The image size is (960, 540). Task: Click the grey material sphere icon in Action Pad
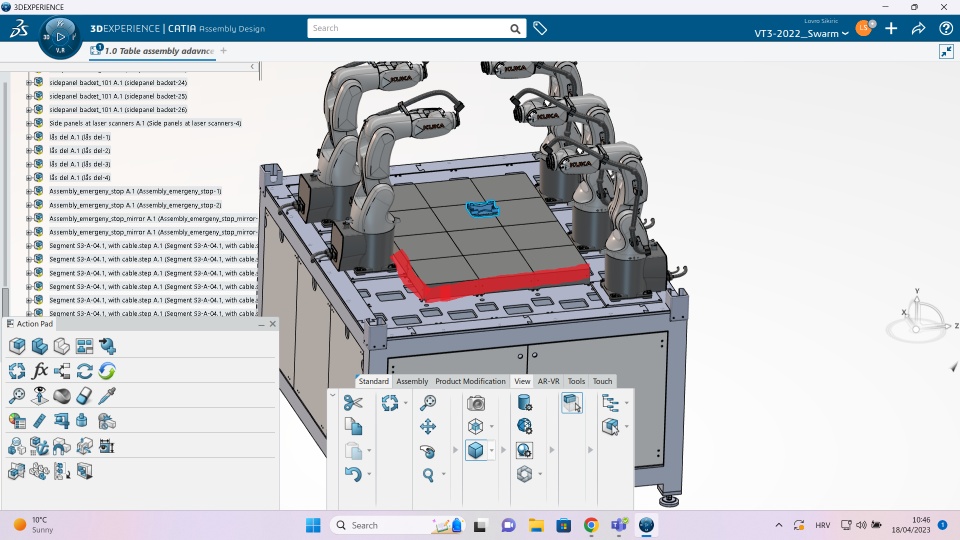coord(62,396)
